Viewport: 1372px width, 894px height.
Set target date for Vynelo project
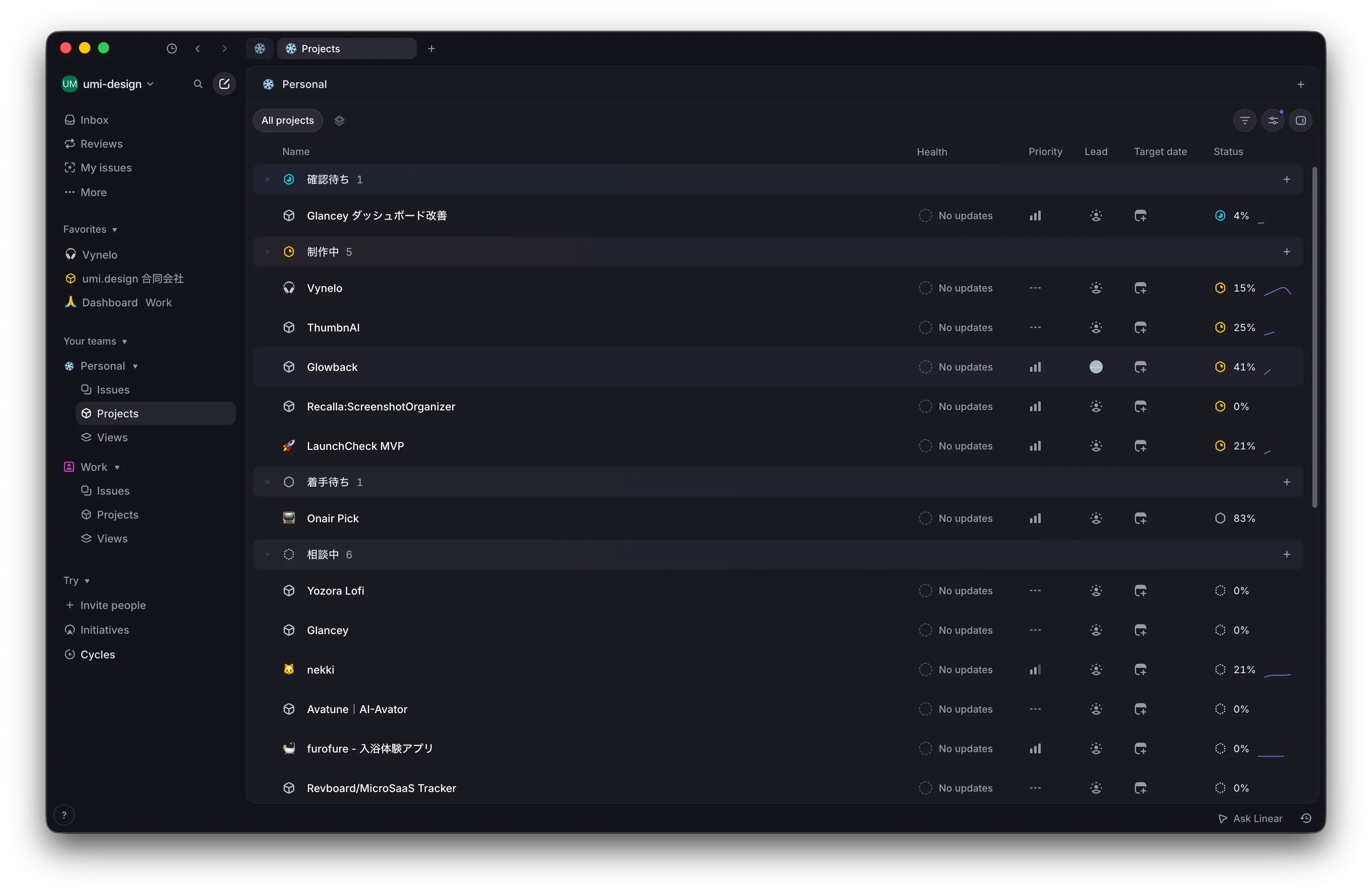pos(1140,288)
